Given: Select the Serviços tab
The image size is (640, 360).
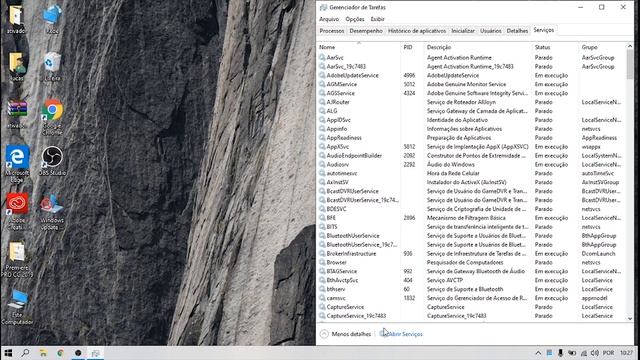Looking at the screenshot, I should click(x=544, y=30).
